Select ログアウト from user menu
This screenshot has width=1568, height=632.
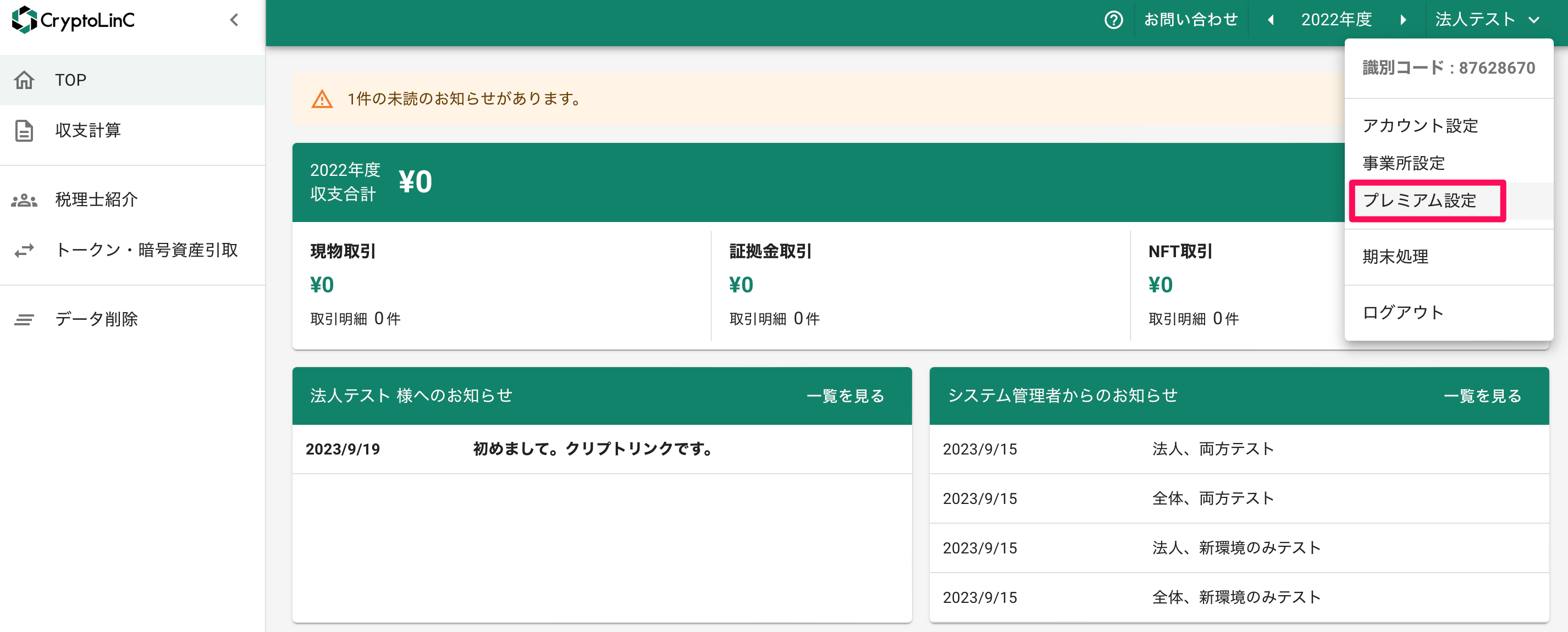click(1449, 313)
